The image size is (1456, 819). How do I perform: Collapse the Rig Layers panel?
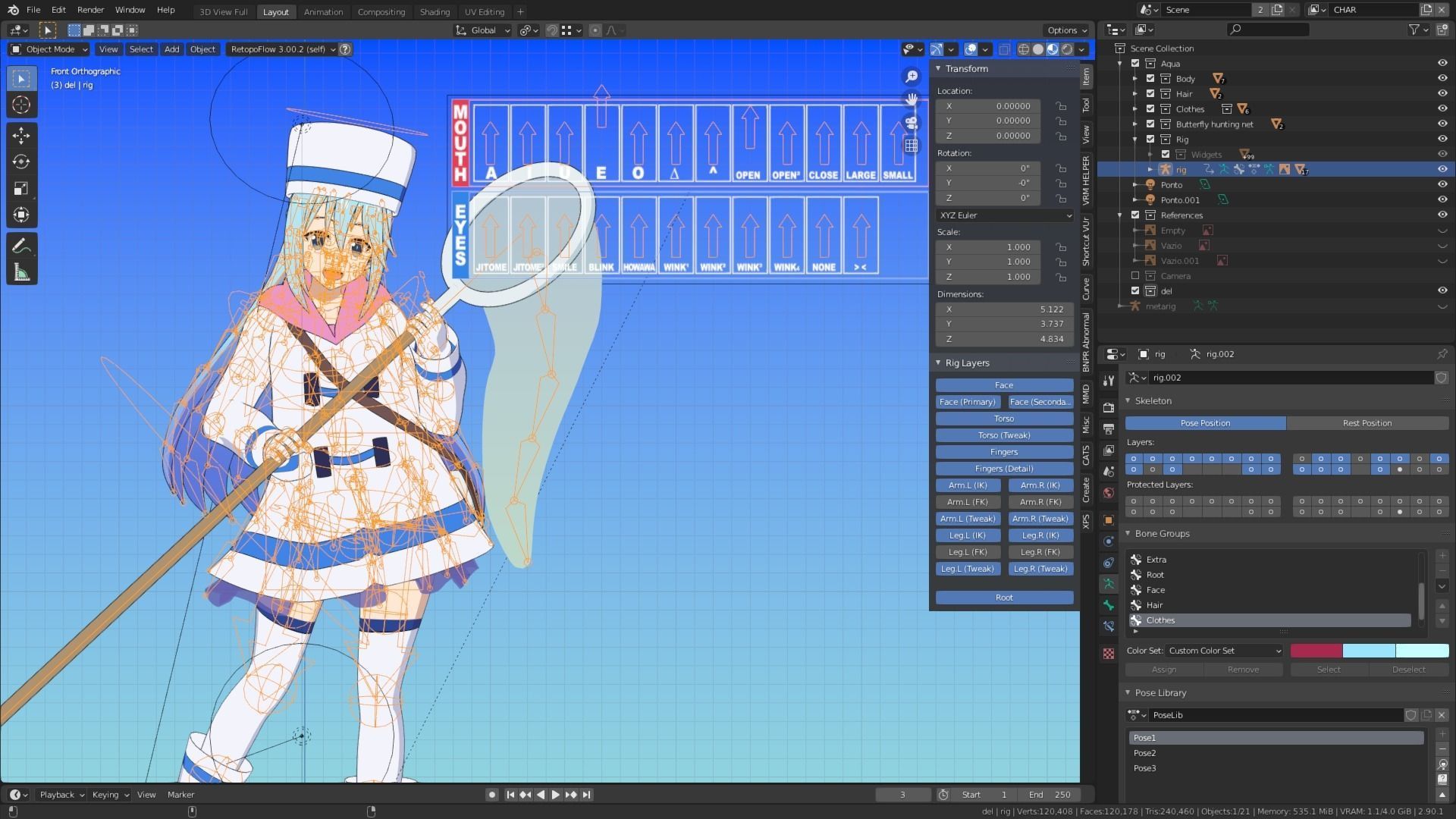(x=938, y=362)
